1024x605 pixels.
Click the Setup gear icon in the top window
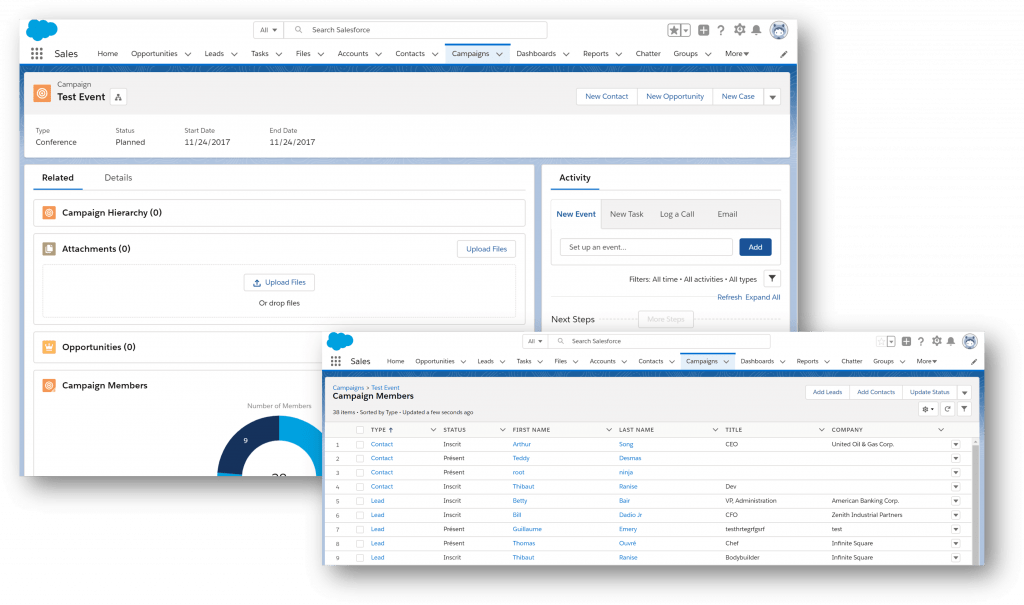[x=740, y=30]
